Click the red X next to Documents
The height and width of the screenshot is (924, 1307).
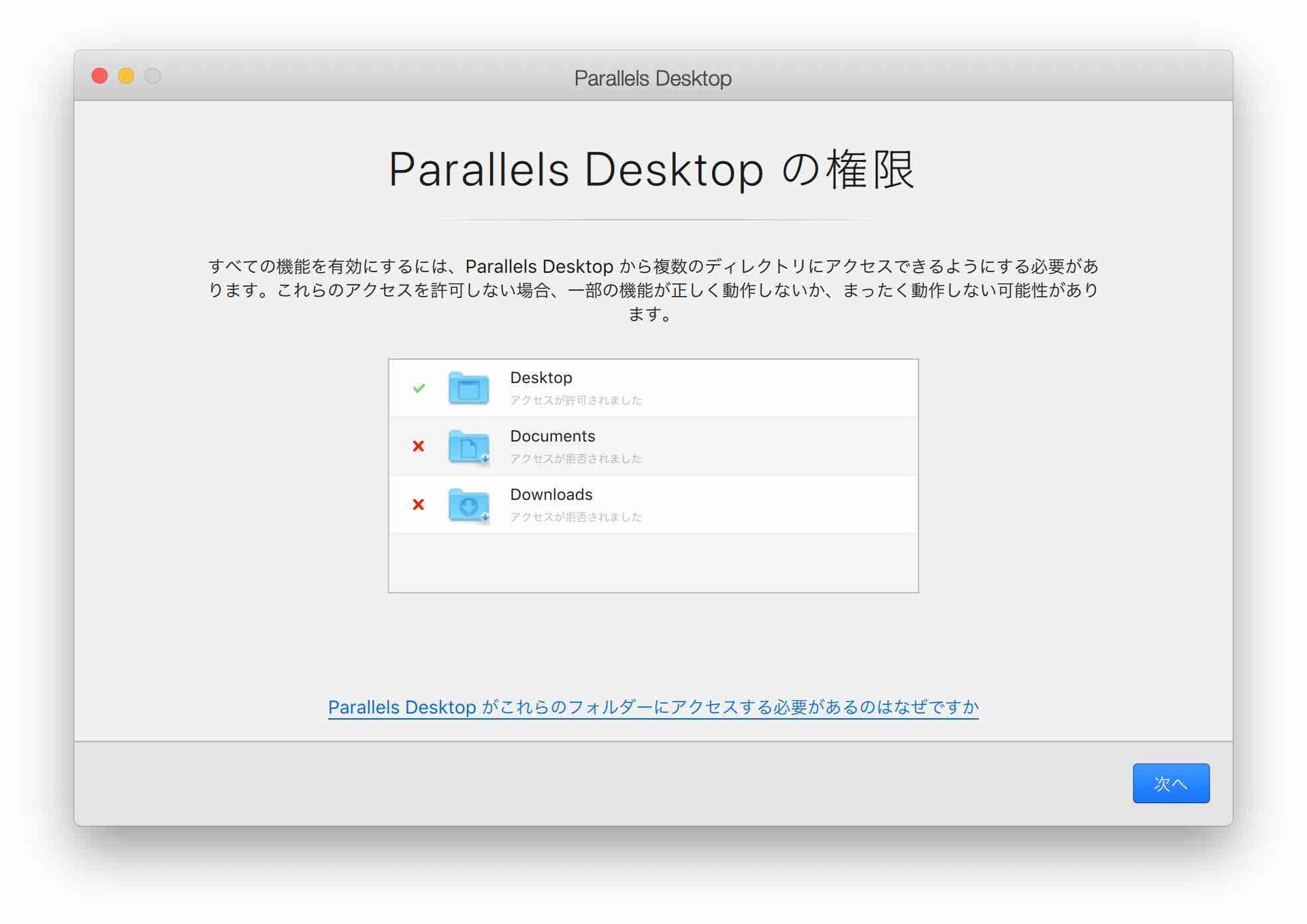tap(419, 446)
